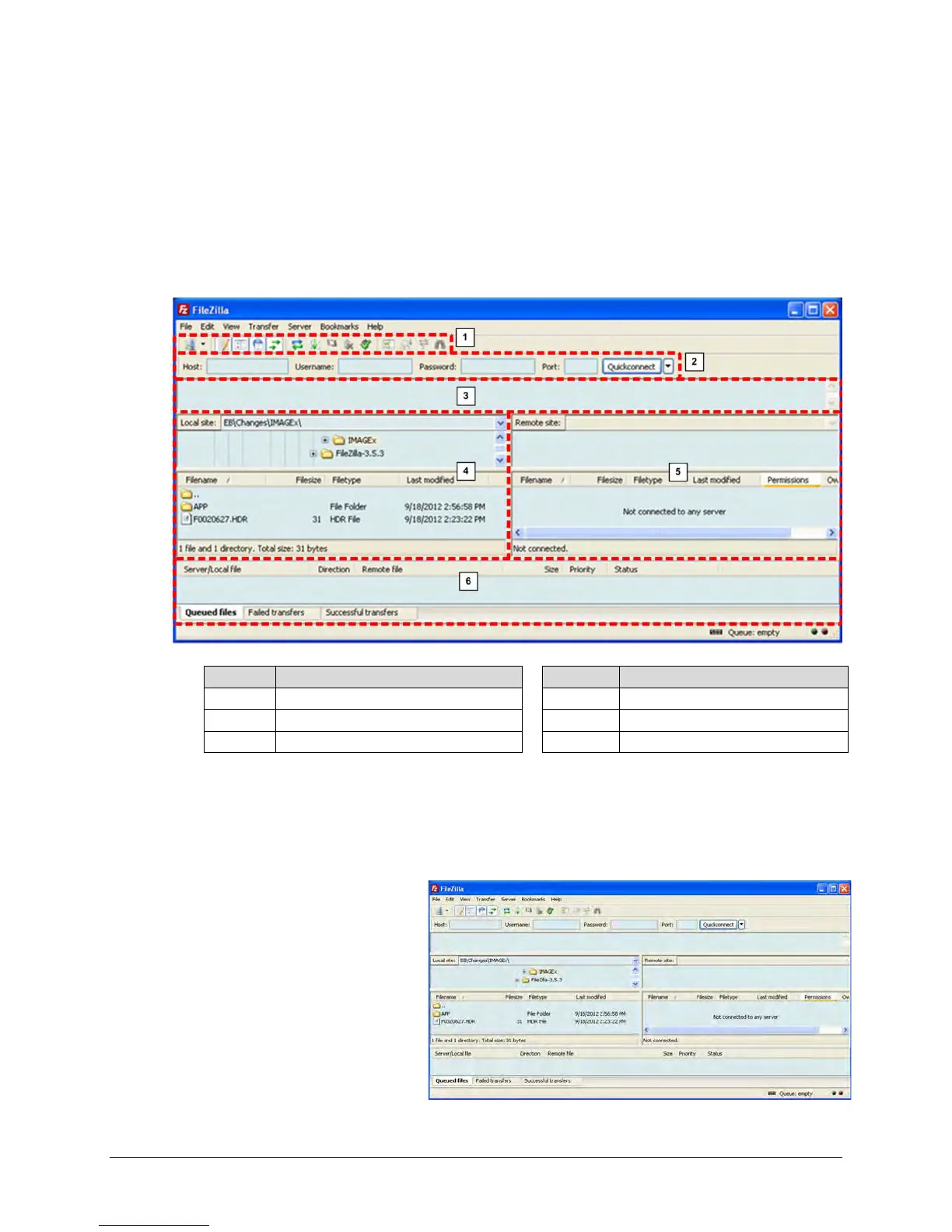Click Reconnect green check icon, annotated FileZilla window
Screen dimensions: 952x1232
click(x=366, y=345)
